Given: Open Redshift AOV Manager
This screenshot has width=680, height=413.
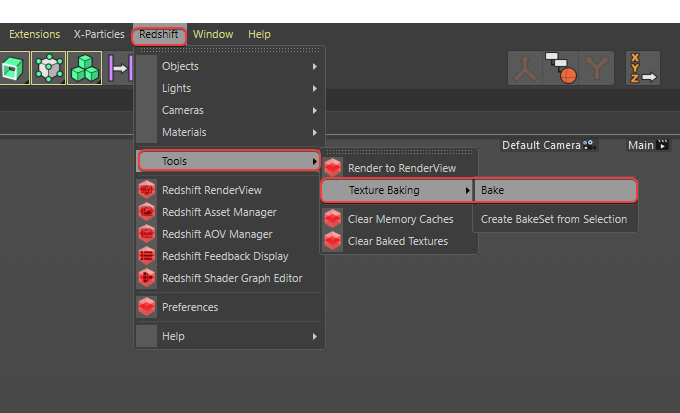Looking at the screenshot, I should pyautogui.click(x=230, y=234).
